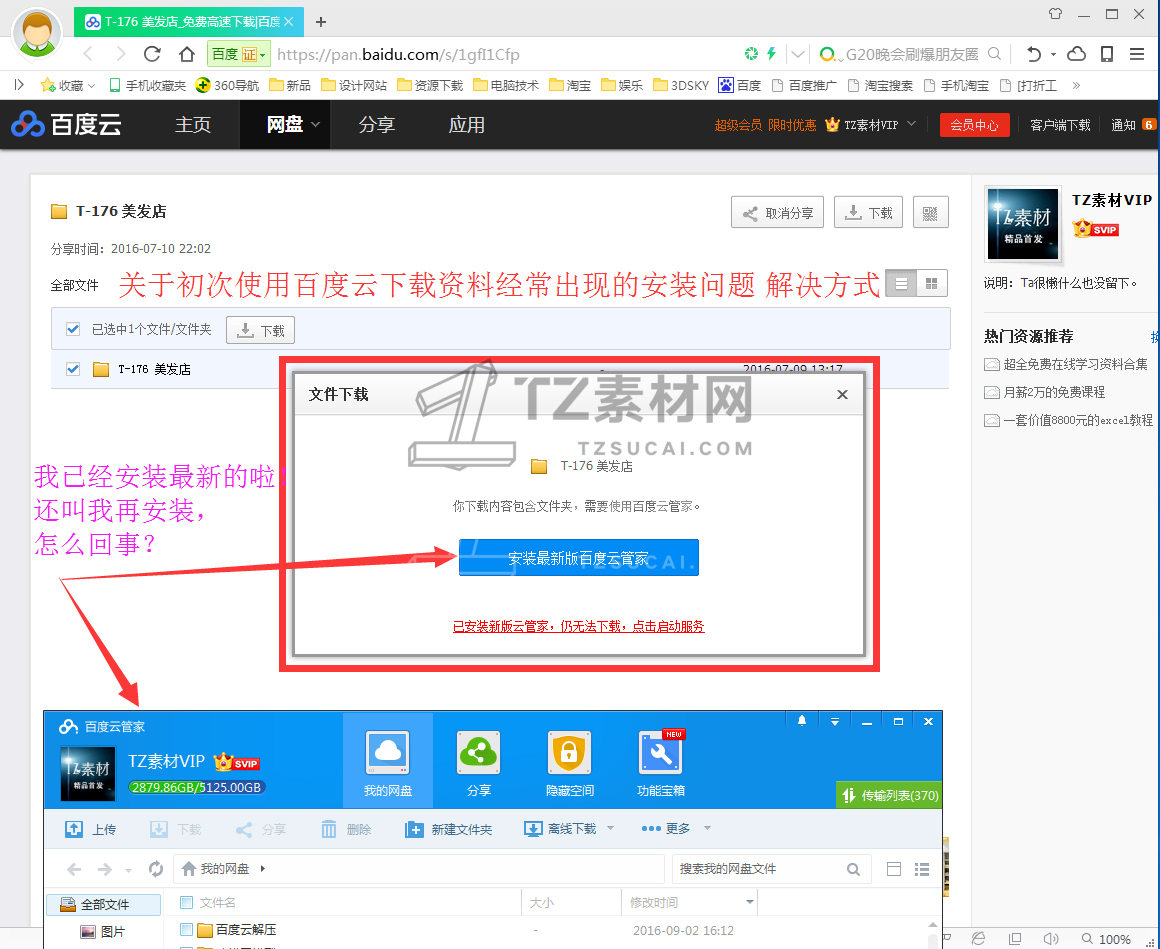Click search magnifier in 百度云管家
The height and width of the screenshot is (949, 1160).
pos(853,869)
